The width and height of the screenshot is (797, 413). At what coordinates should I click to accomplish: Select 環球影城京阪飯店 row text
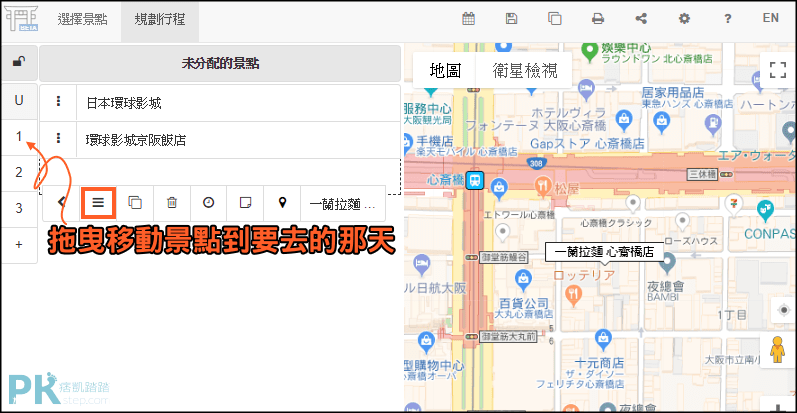coord(136,140)
